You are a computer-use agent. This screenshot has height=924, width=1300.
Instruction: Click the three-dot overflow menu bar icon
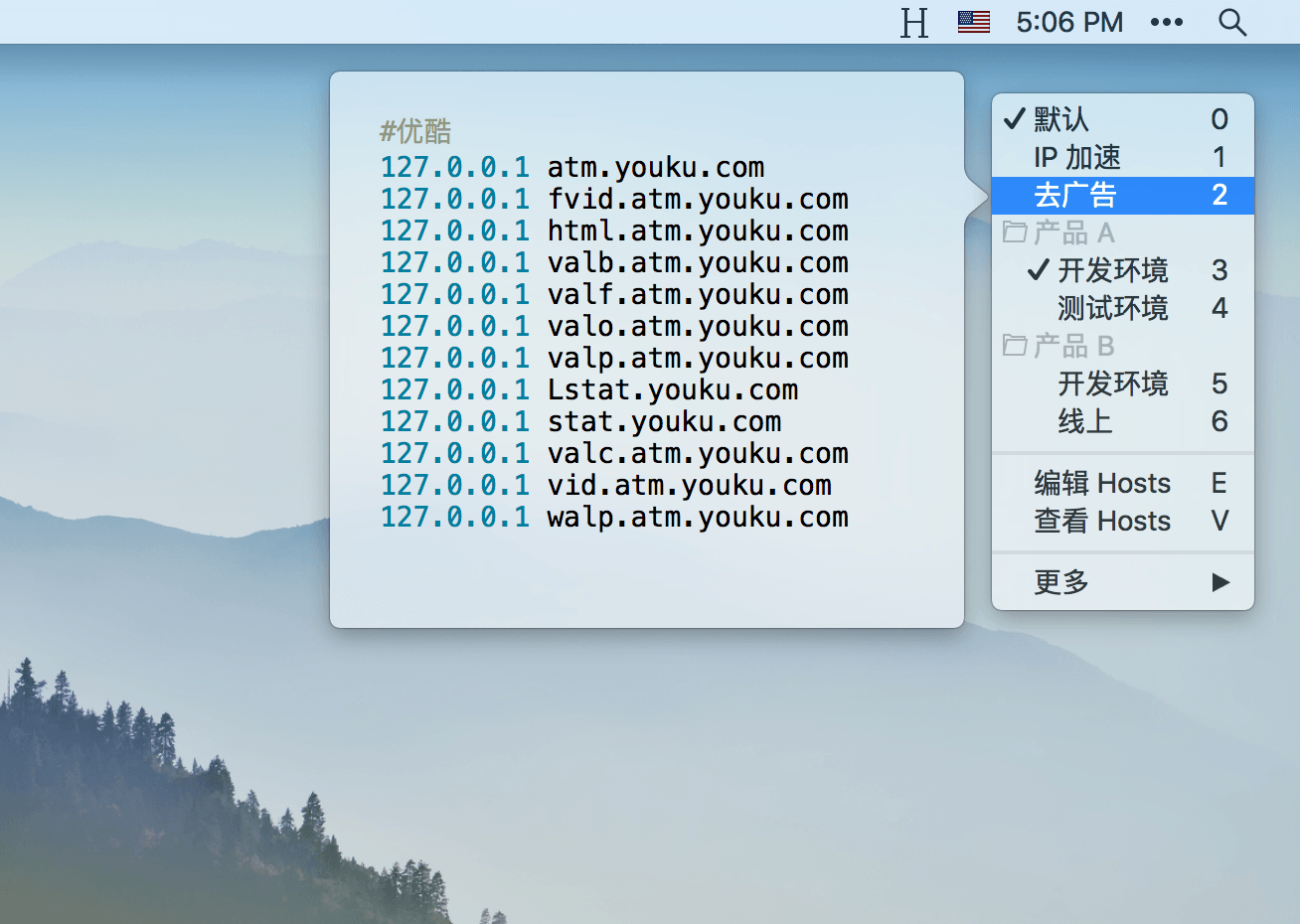1167,22
